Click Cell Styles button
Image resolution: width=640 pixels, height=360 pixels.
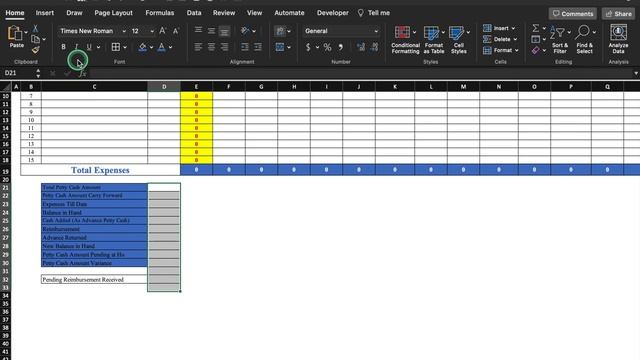459,39
